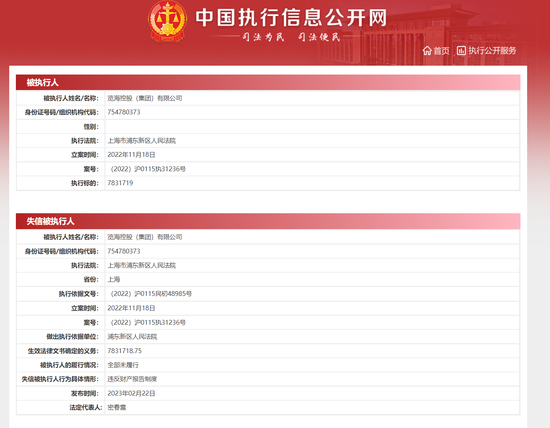Click the 中国执行信息公开网 site title
550x428 pixels.
tap(291, 18)
